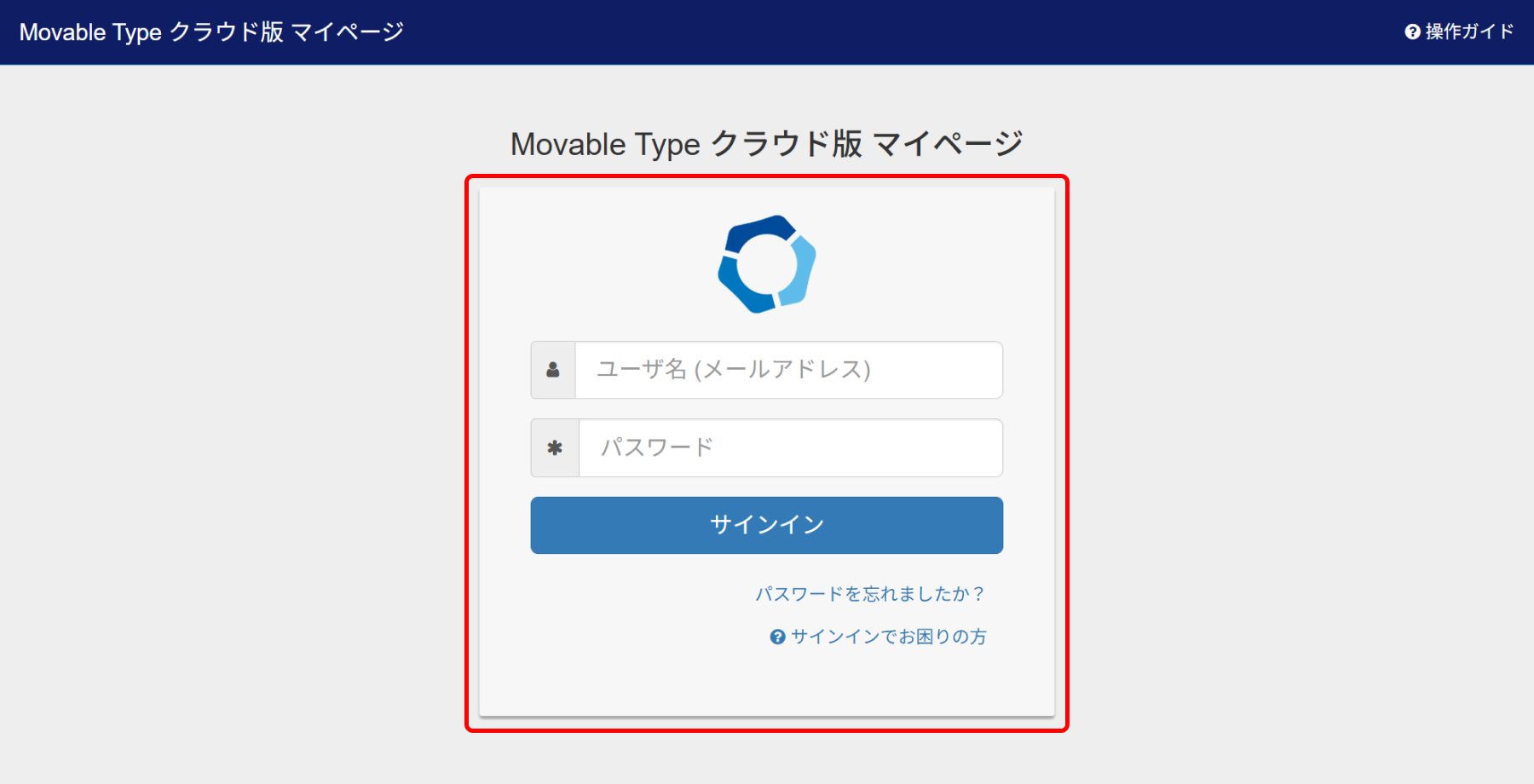Click gray background right of the login card
1534x784 pixels.
[1295, 426]
